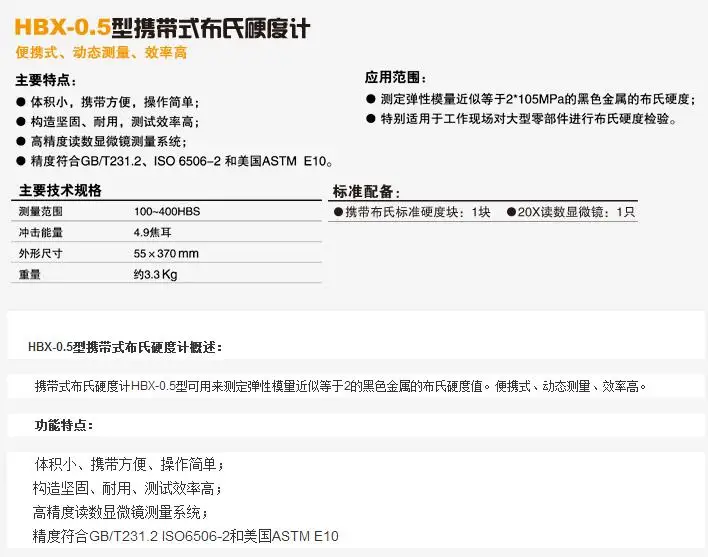Click the 应用范围 heading
This screenshot has height=557, width=708.
click(x=395, y=78)
